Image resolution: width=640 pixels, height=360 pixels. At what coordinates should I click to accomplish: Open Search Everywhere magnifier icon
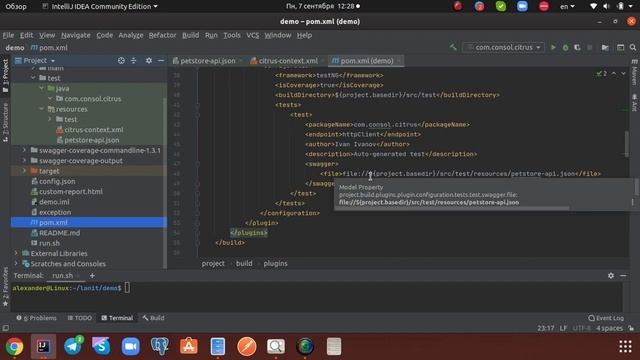point(633,47)
